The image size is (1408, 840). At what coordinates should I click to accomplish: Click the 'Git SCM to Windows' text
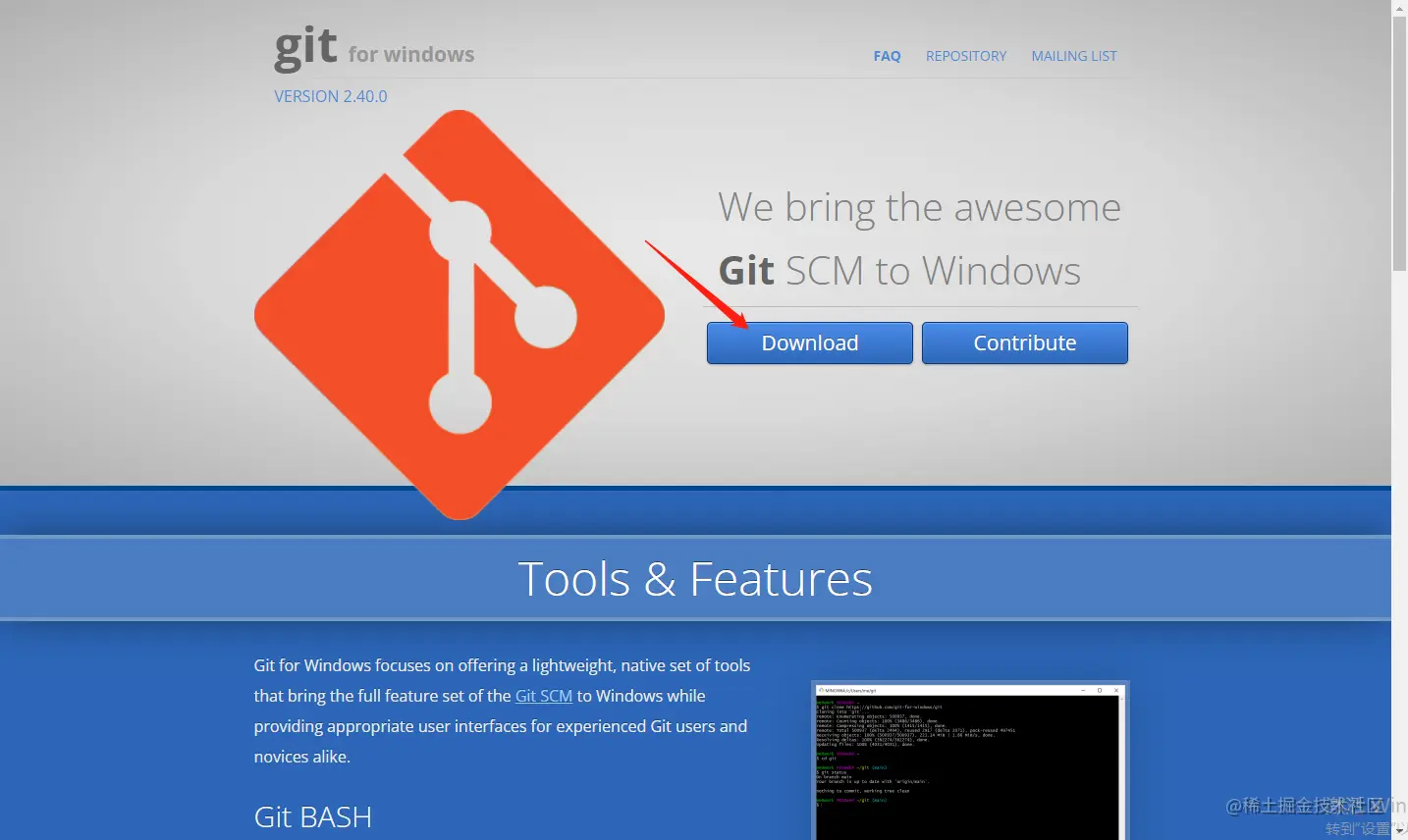click(x=899, y=271)
